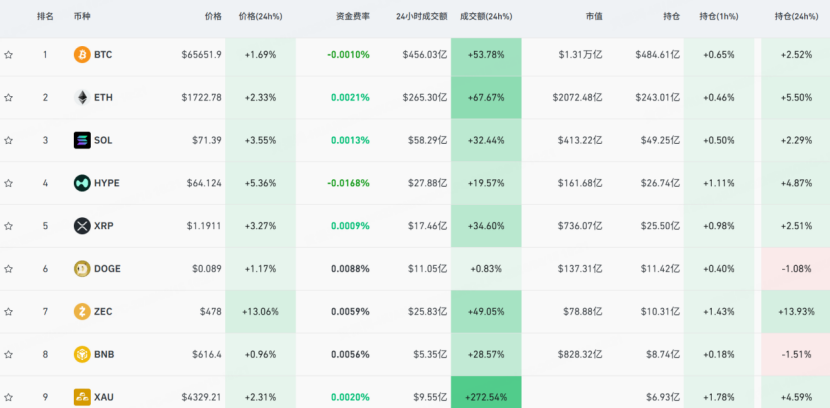Click the +272.54% XAU volume cell
The height and width of the screenshot is (408, 830).
click(486, 392)
